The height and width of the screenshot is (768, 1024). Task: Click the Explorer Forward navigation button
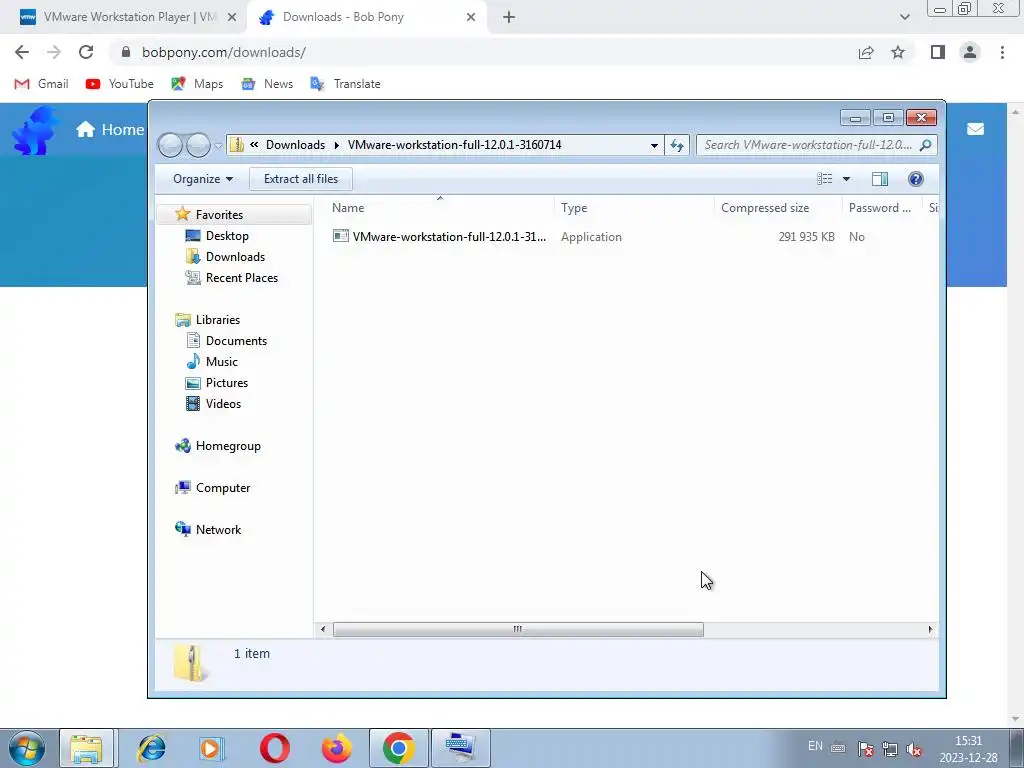click(x=198, y=145)
